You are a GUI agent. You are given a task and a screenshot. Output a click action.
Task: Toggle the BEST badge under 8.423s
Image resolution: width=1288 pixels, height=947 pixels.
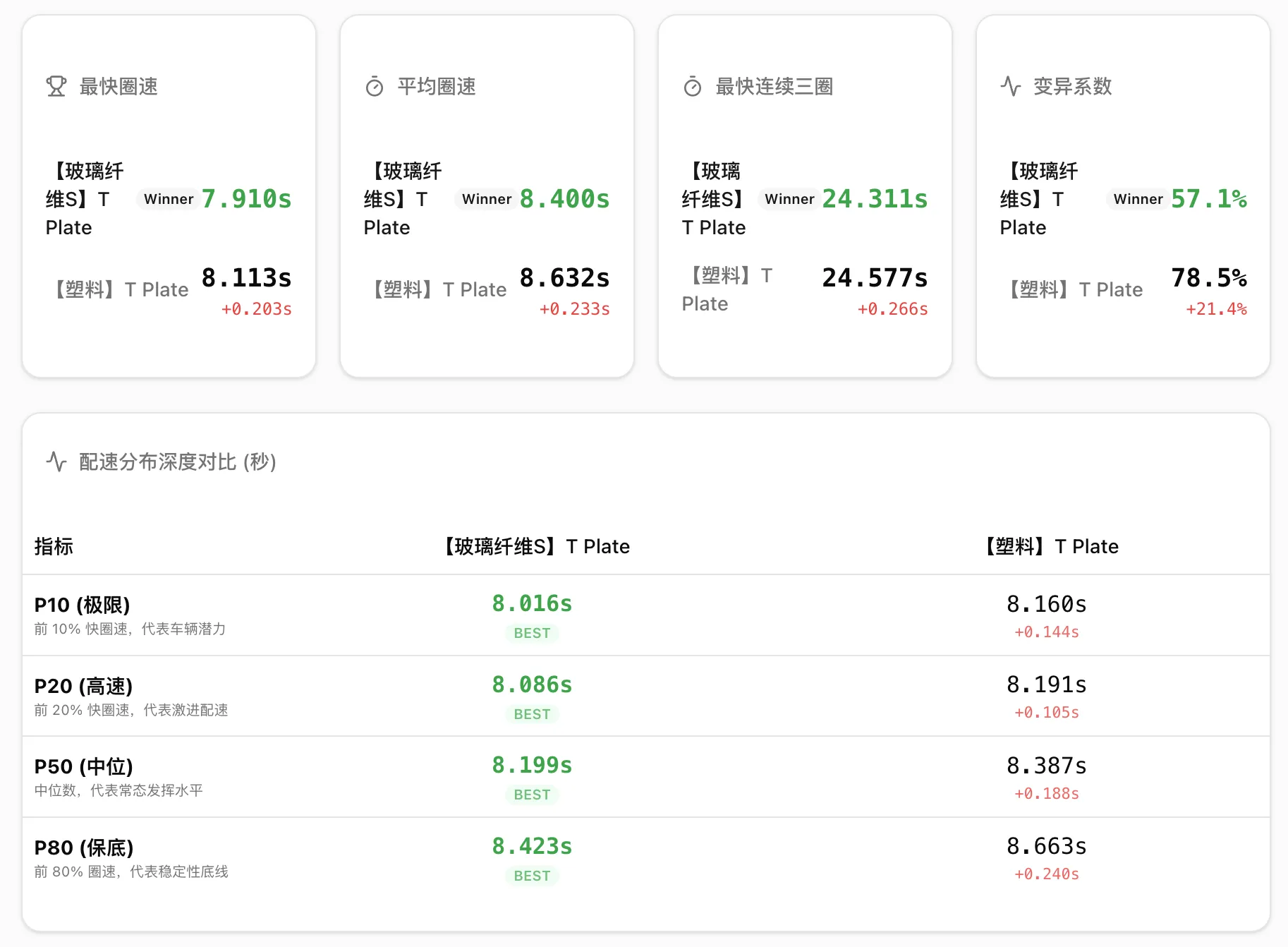(x=531, y=876)
